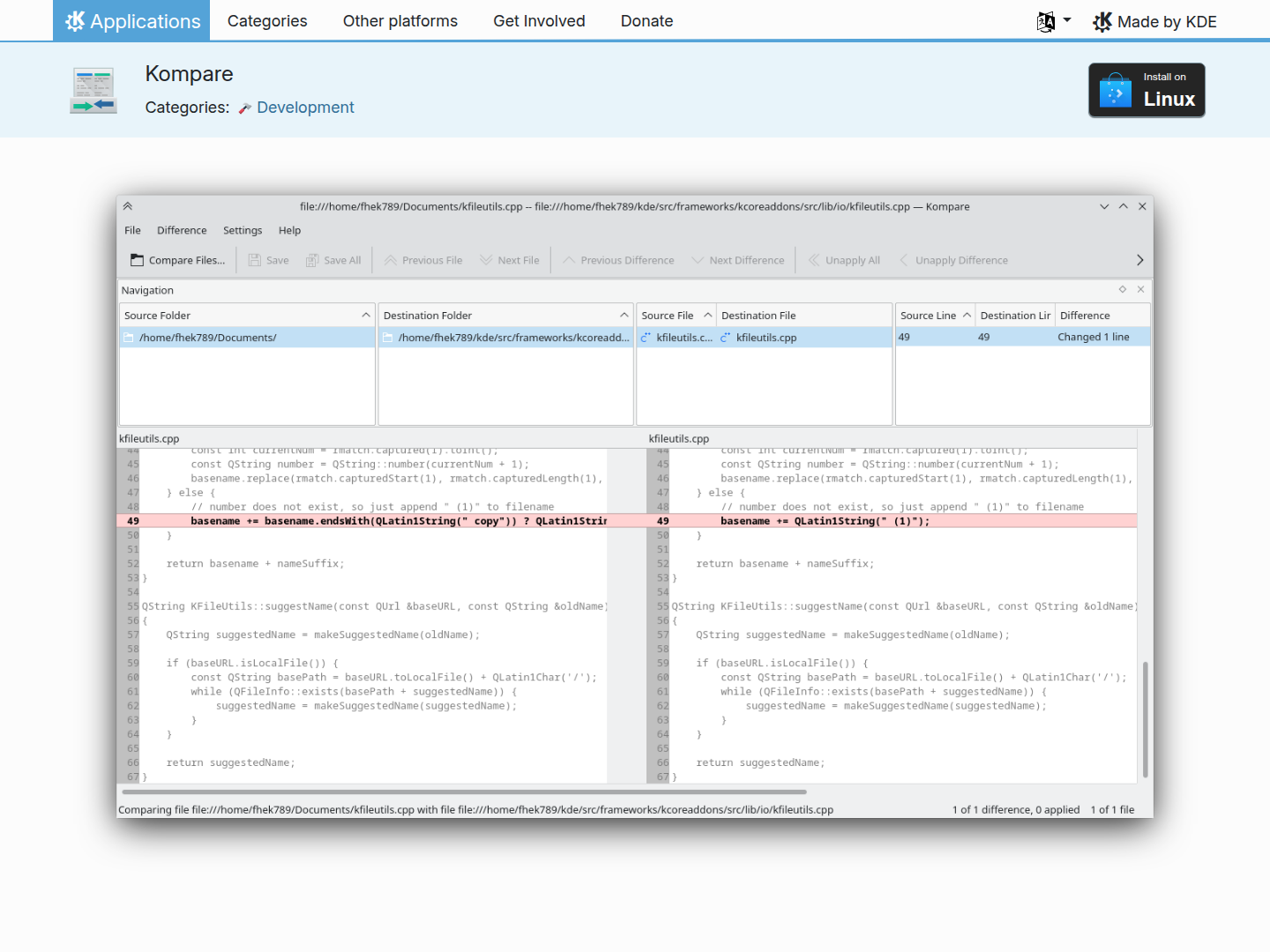1270x952 pixels.
Task: Open the Categories page
Action: 267,21
